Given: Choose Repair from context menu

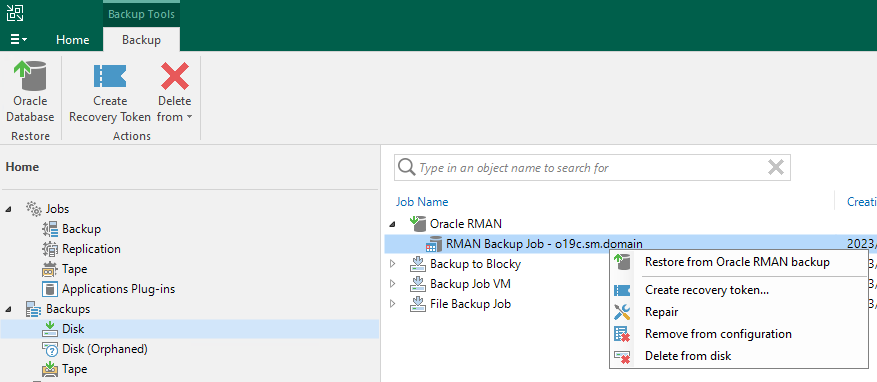Looking at the screenshot, I should pos(738,312).
